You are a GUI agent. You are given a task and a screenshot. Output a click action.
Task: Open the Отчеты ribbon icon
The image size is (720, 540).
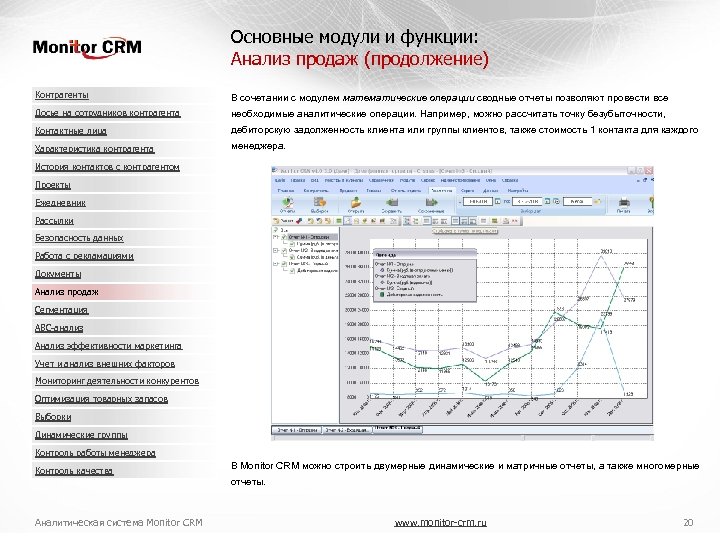pos(287,205)
